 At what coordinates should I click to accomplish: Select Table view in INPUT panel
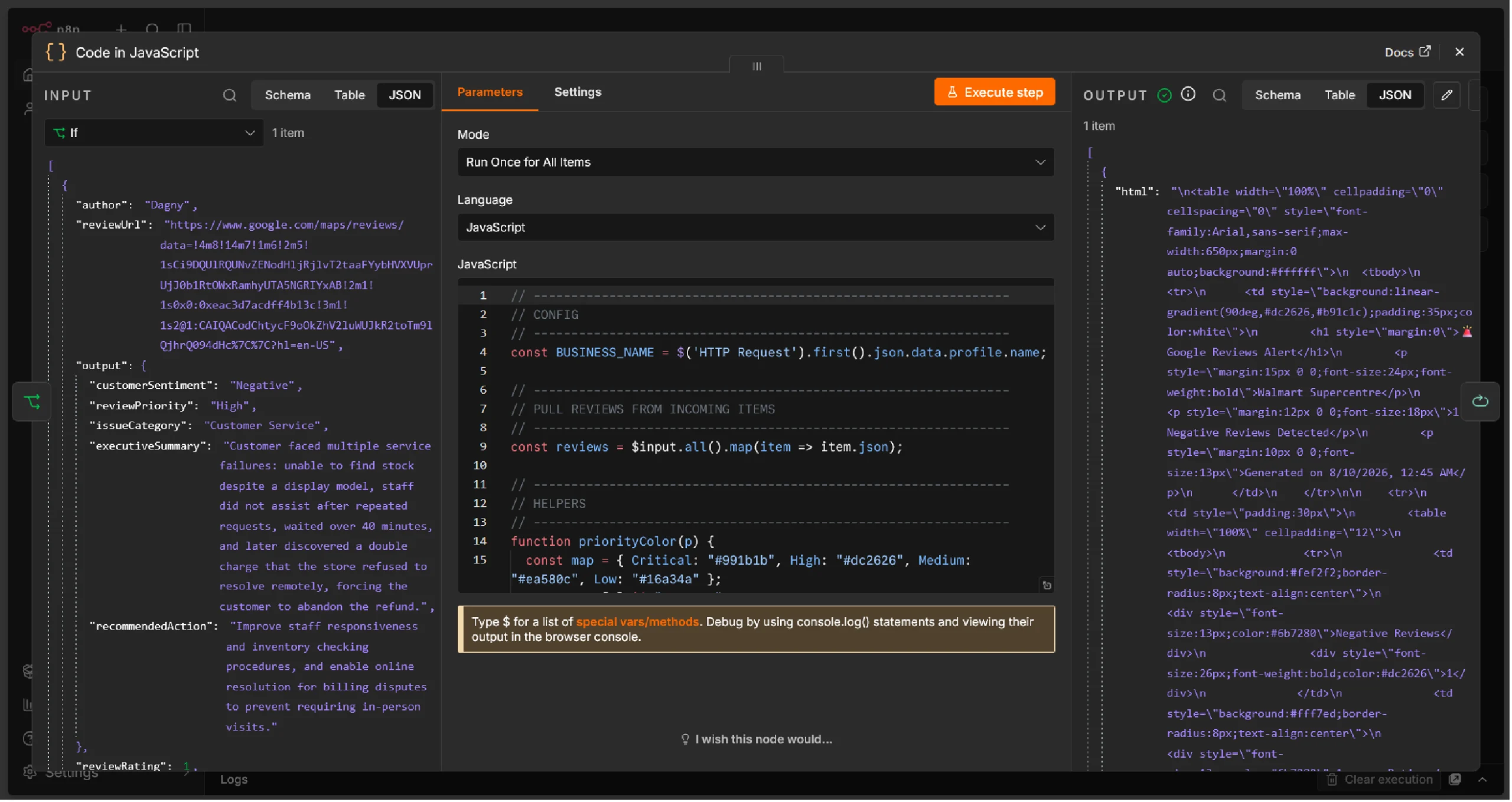350,95
